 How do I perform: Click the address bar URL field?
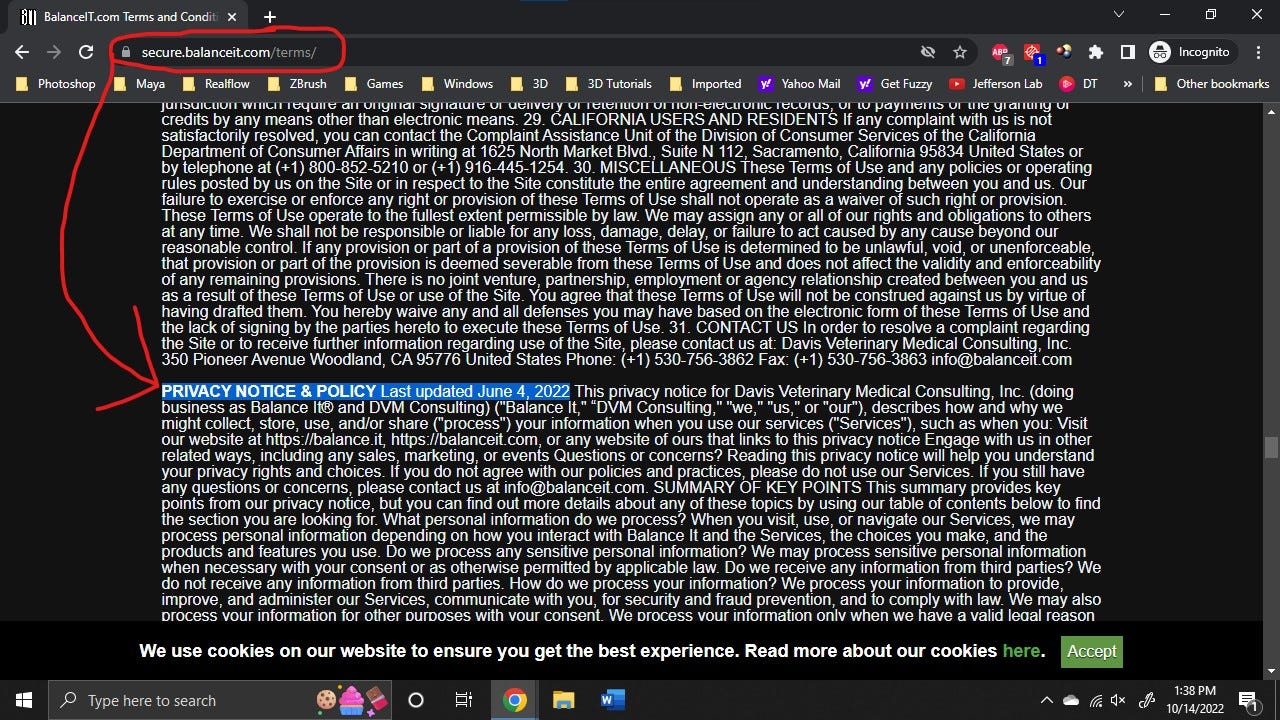520,52
